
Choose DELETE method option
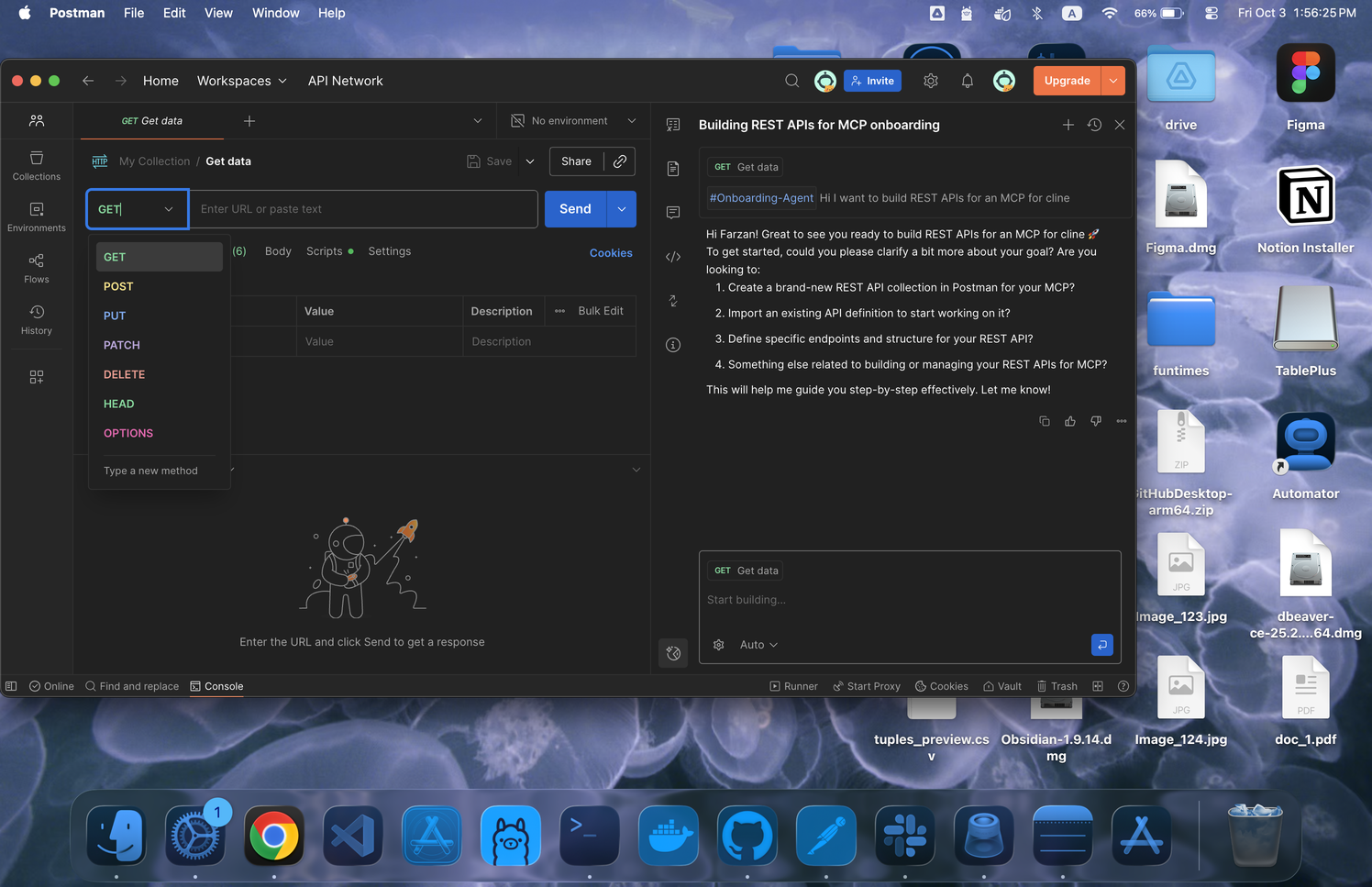tap(125, 374)
